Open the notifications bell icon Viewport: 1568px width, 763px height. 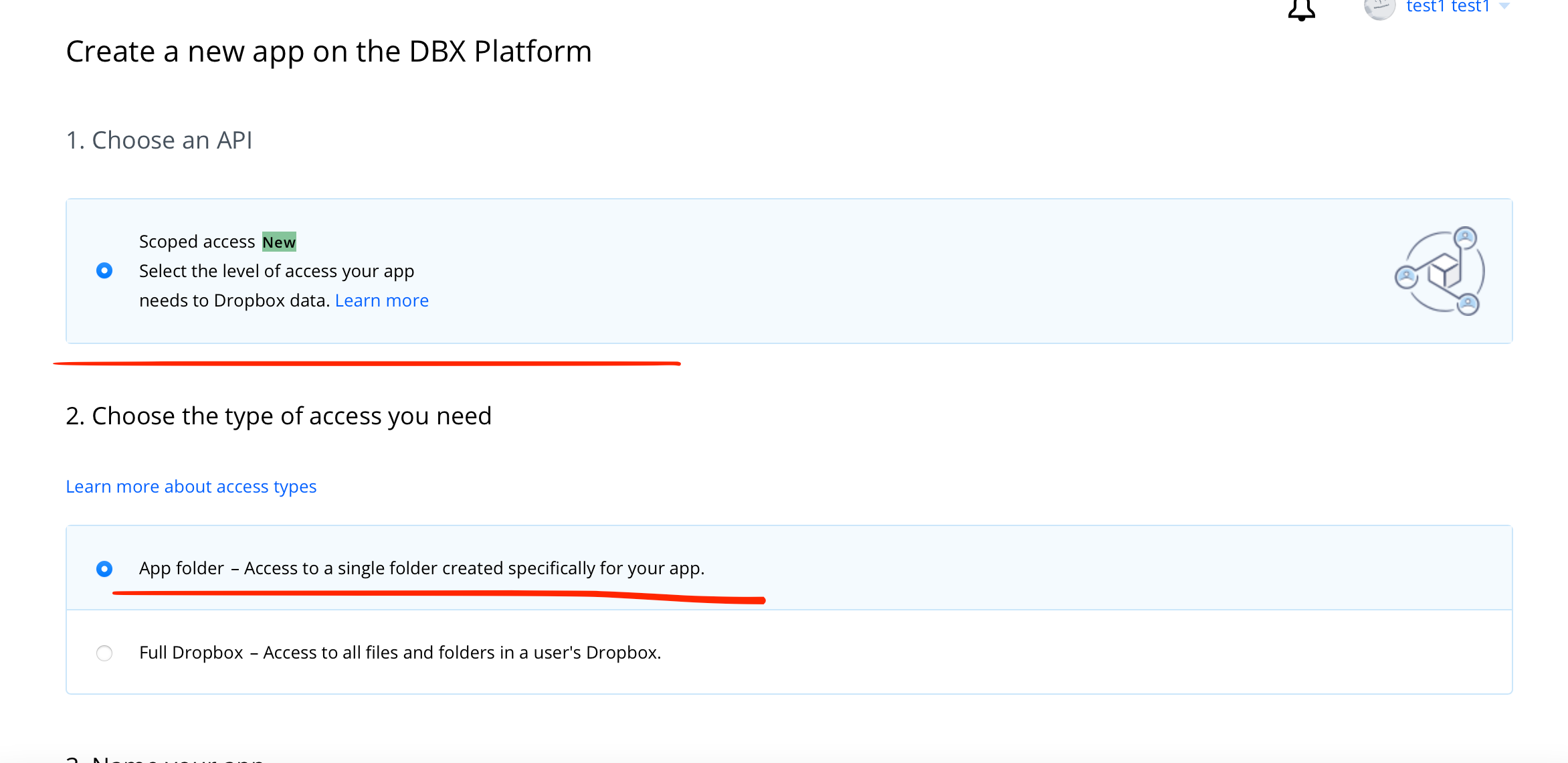pyautogui.click(x=1302, y=9)
